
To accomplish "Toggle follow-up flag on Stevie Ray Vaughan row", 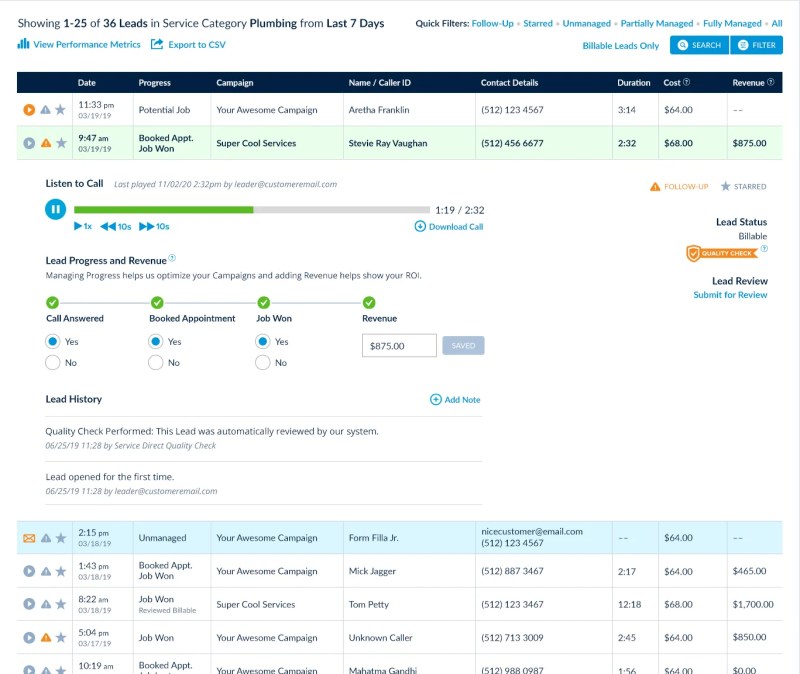I will point(46,143).
